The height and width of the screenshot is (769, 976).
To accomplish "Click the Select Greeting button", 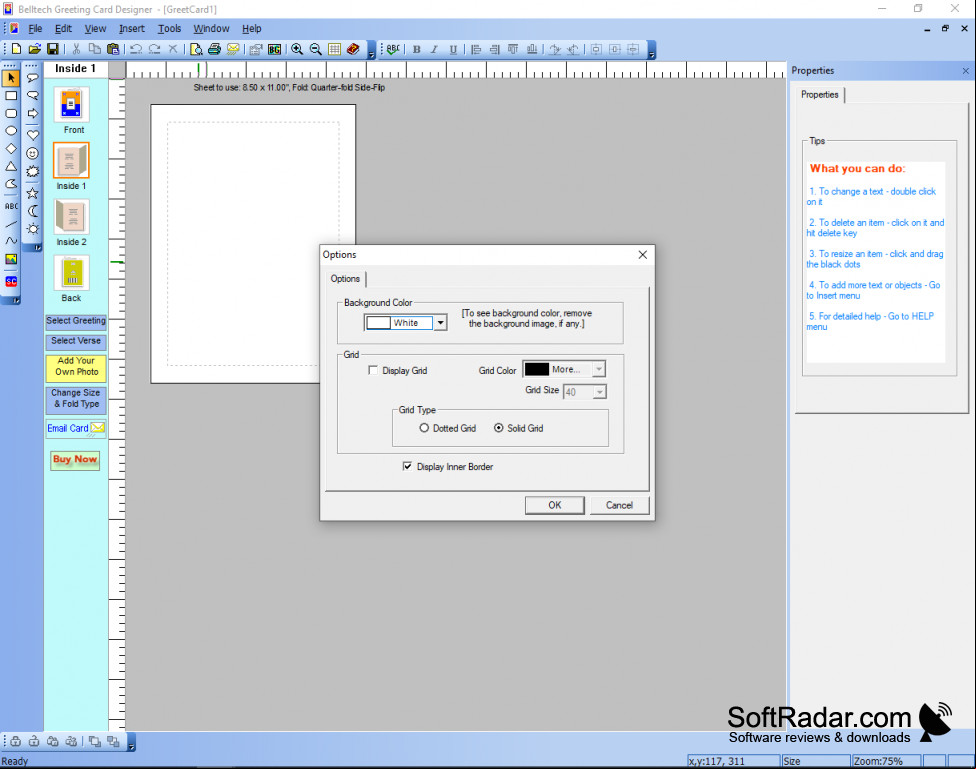I will click(76, 321).
